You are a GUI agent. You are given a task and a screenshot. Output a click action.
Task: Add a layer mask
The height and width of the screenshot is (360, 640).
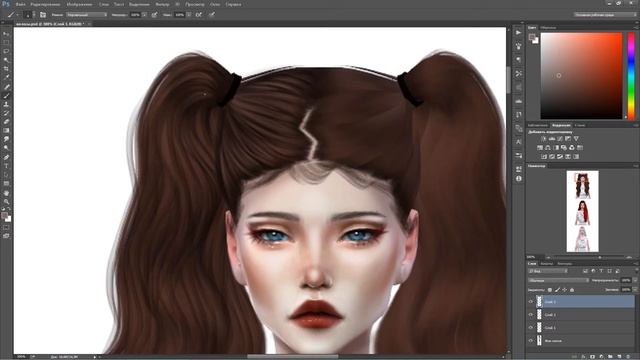(592, 357)
